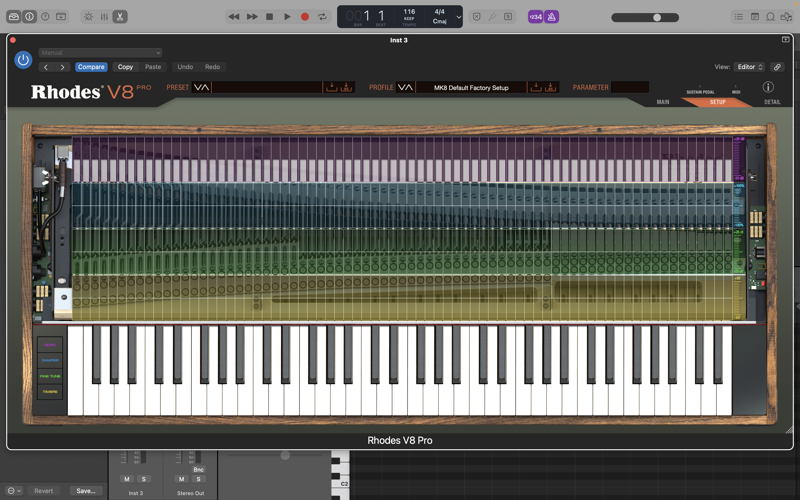This screenshot has height=500, width=800.
Task: Click the VA logo next to PRESET
Action: 202,87
